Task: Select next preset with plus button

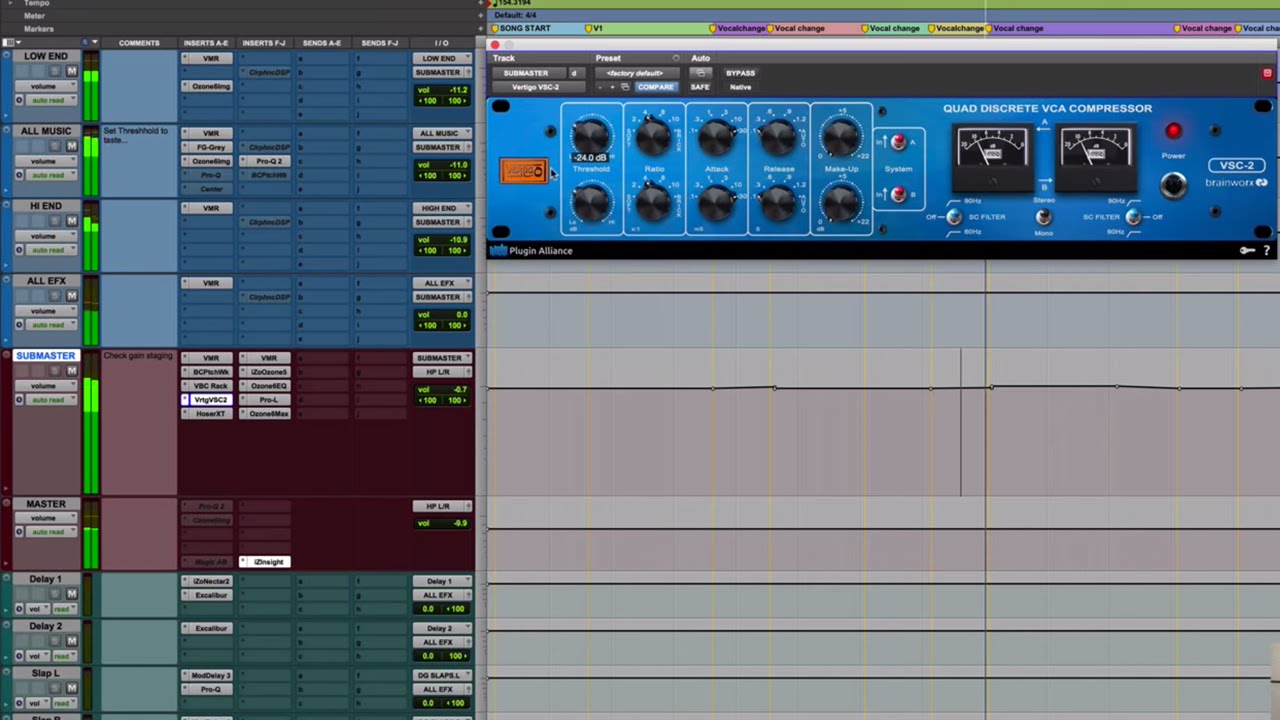Action: click(612, 87)
